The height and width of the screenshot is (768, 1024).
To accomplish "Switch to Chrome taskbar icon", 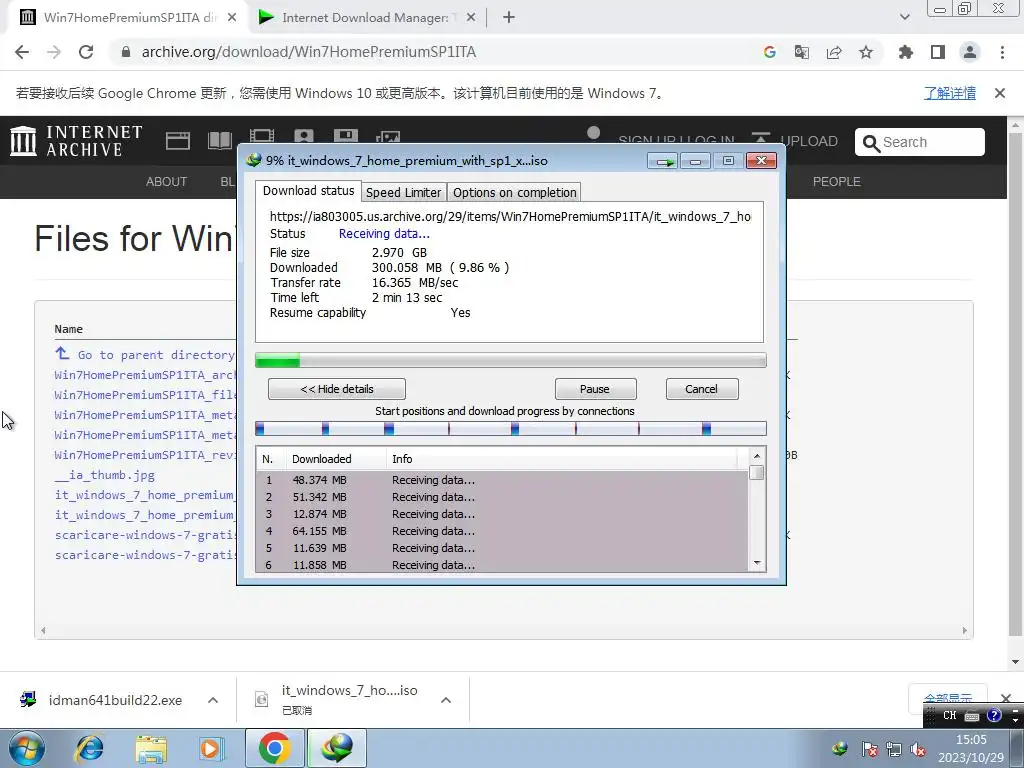I will 274,748.
